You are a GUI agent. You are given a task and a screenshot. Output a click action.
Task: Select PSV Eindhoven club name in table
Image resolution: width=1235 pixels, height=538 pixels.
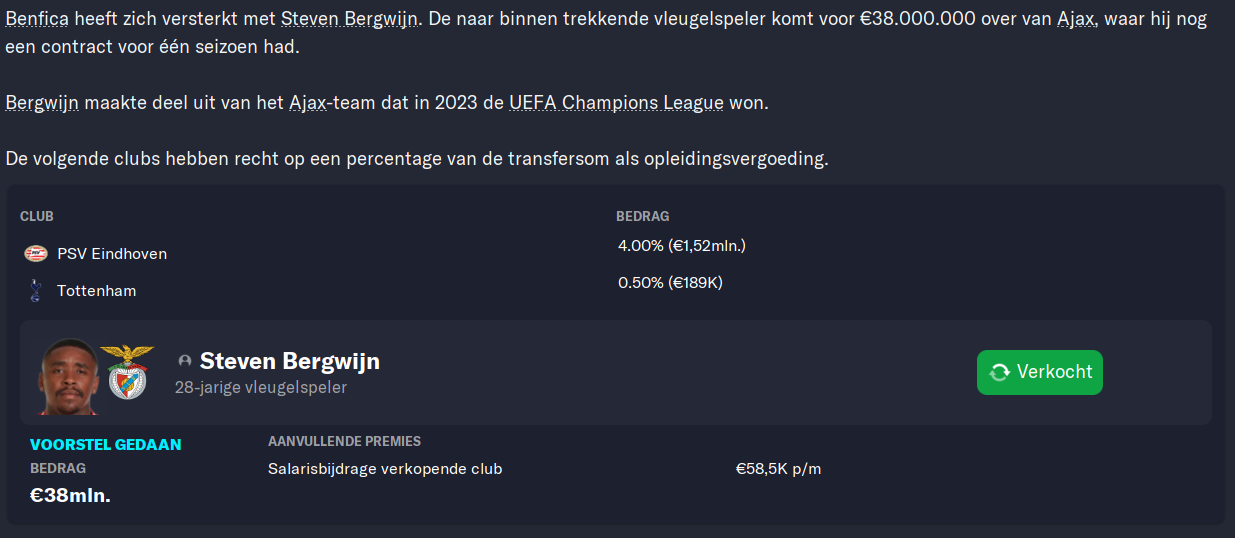(112, 254)
